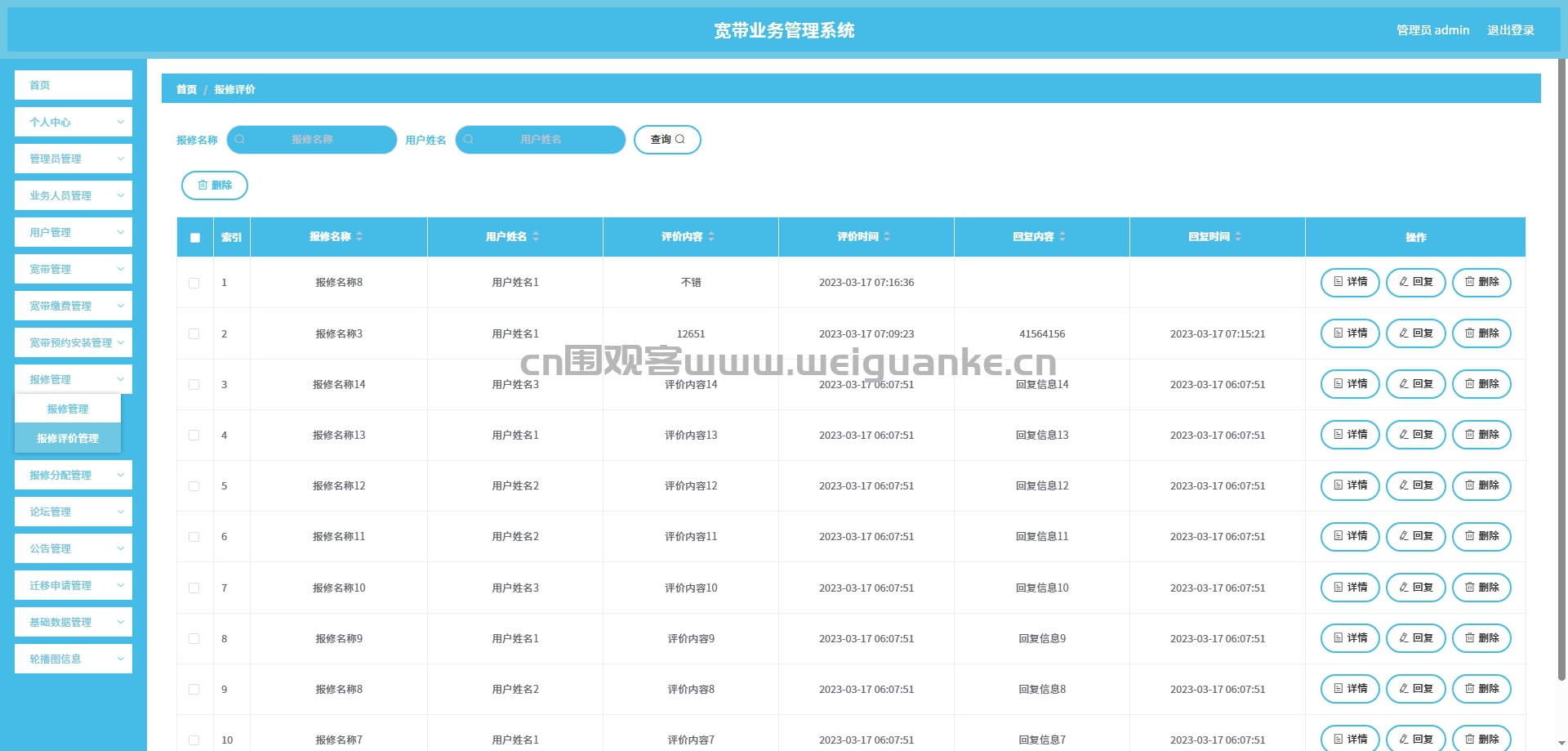Expand the 宽带管理 sidebar menu
Image resolution: width=1568 pixels, height=751 pixels.
[x=73, y=269]
